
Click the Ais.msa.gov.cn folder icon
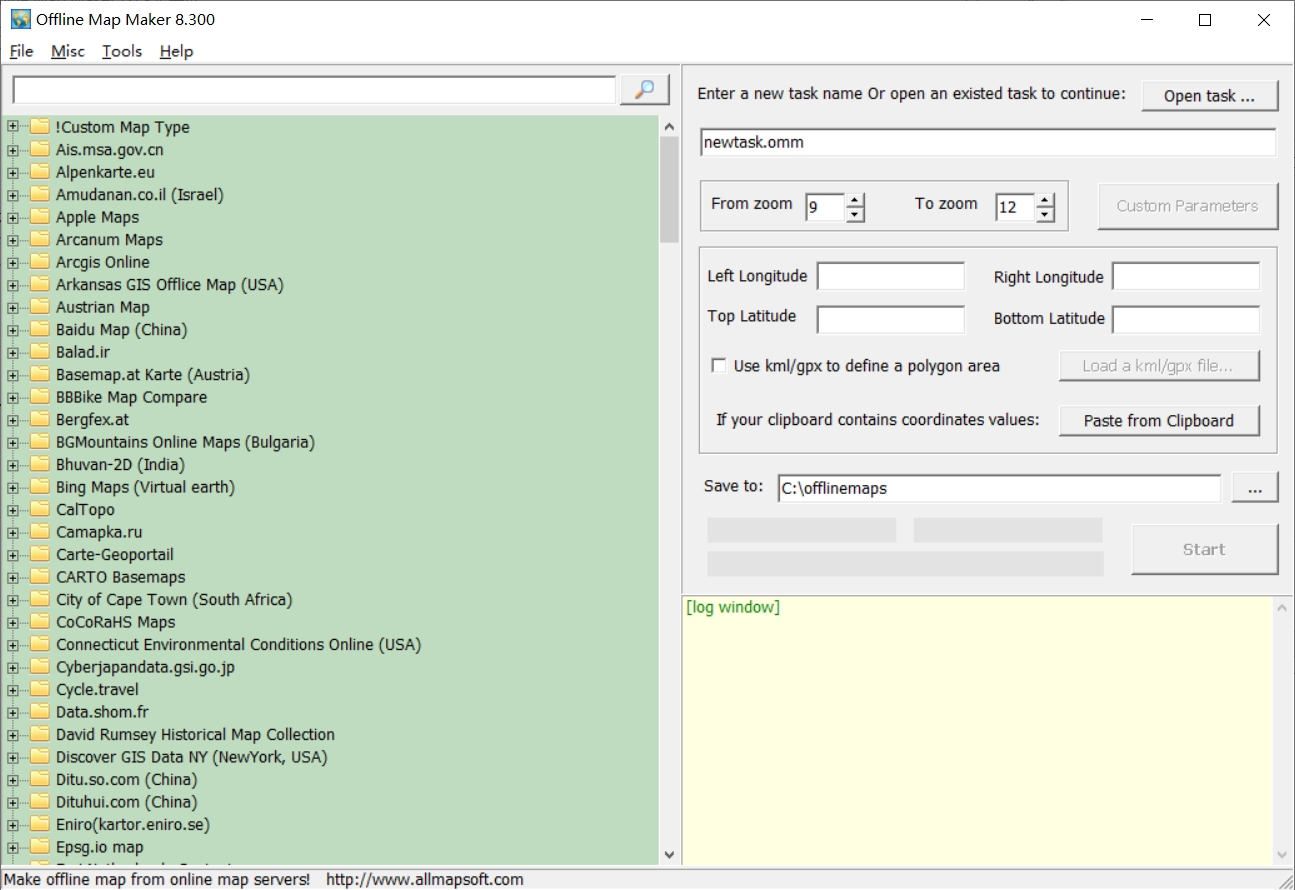tap(40, 149)
